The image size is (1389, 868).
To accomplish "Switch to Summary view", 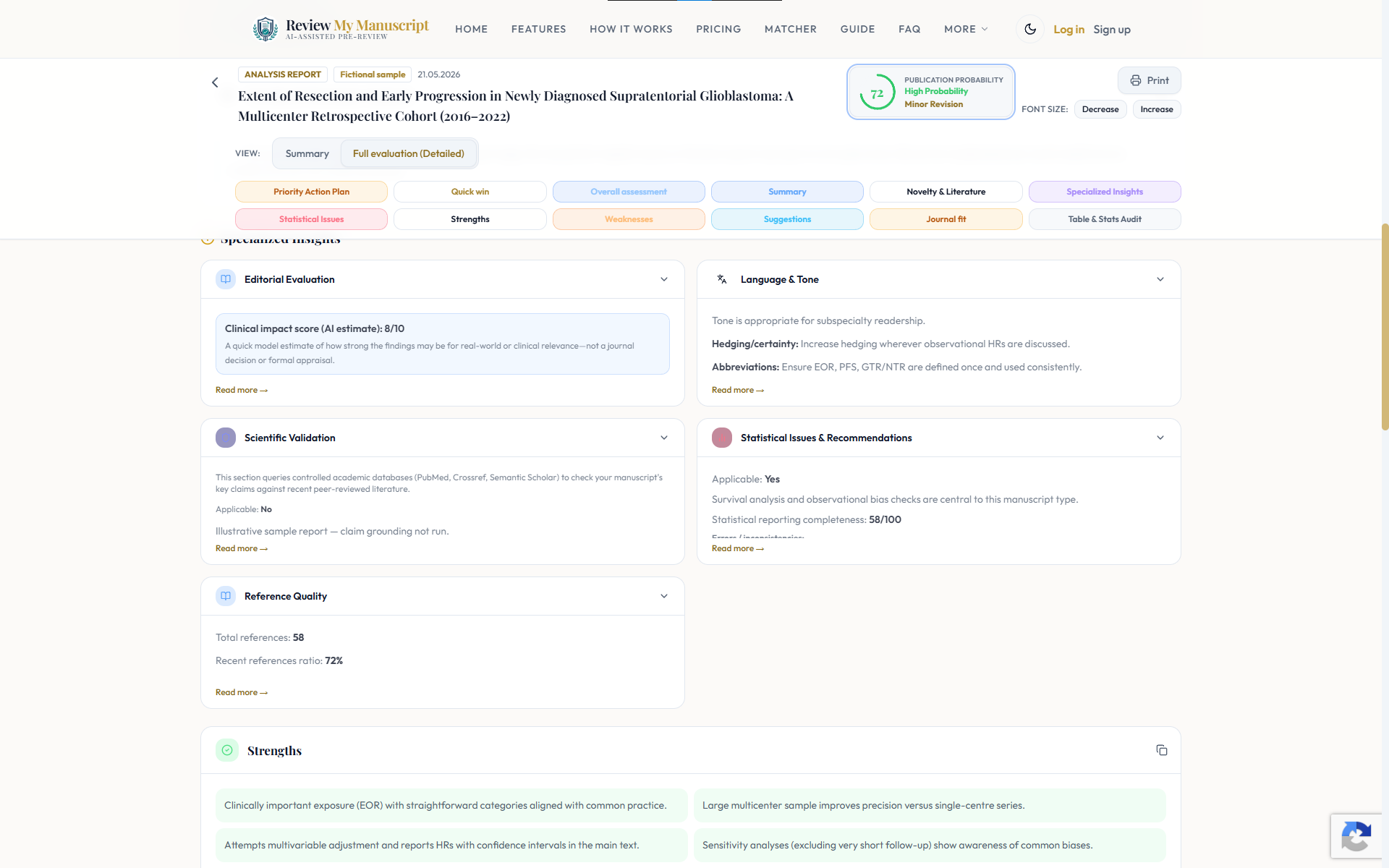I will [x=307, y=153].
